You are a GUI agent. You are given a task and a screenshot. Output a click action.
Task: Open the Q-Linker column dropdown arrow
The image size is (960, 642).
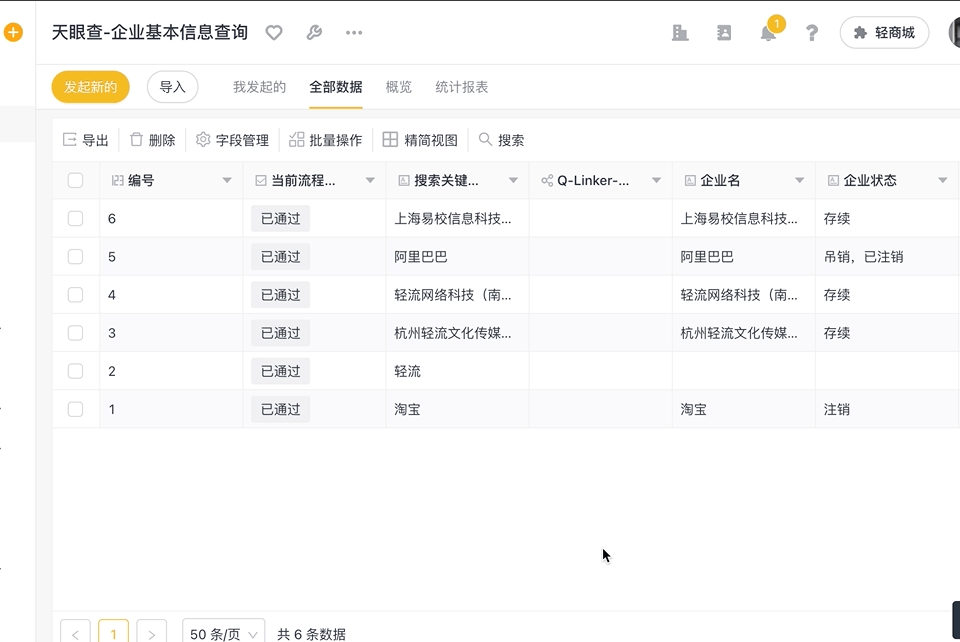[656, 181]
